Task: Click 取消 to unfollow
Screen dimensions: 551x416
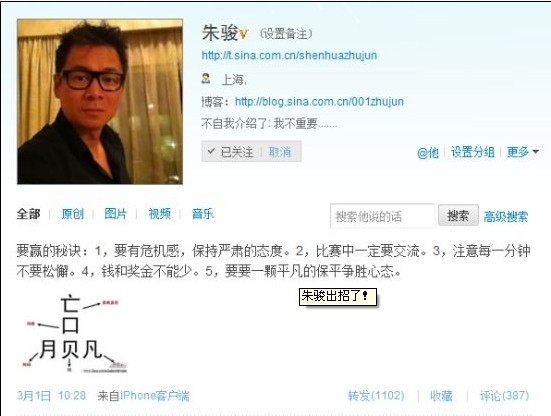Action: 280,152
